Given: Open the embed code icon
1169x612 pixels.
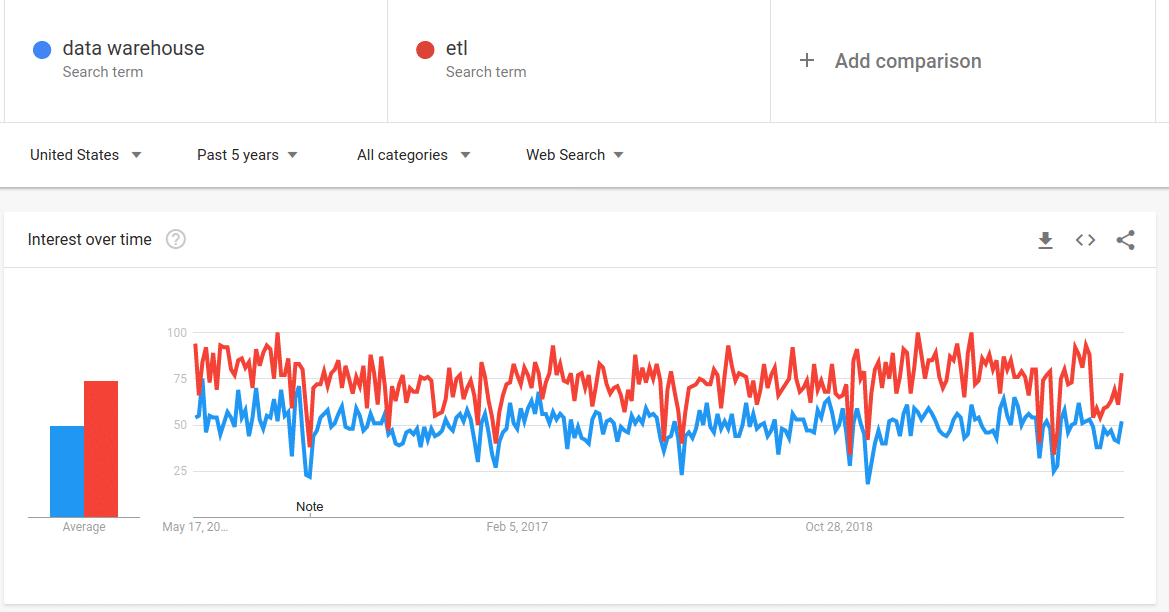Looking at the screenshot, I should pyautogui.click(x=1086, y=240).
